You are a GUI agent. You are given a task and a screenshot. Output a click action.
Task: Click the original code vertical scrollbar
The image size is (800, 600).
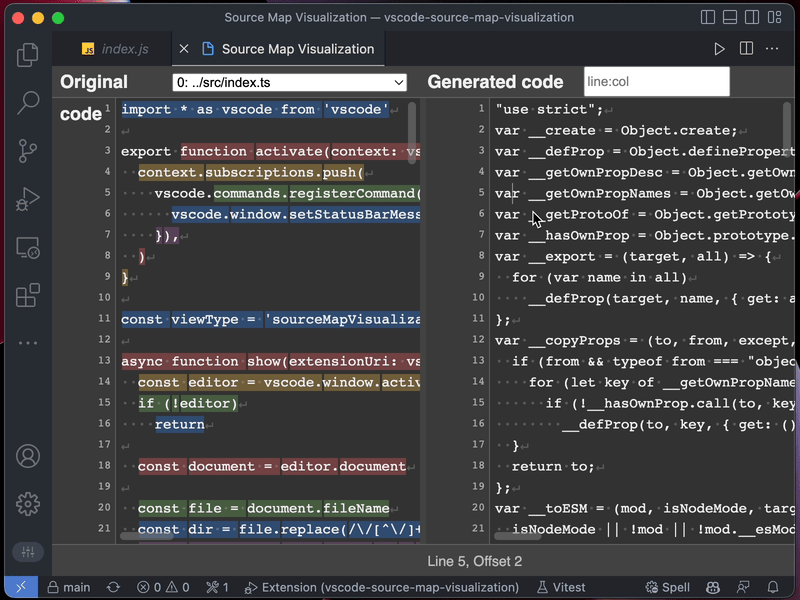coord(412,133)
